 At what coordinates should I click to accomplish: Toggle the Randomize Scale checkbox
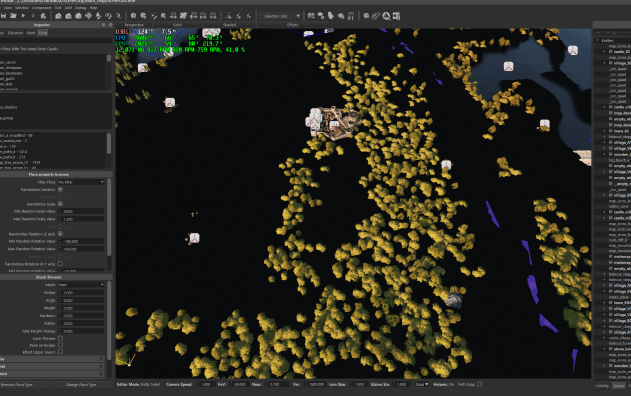(x=60, y=204)
